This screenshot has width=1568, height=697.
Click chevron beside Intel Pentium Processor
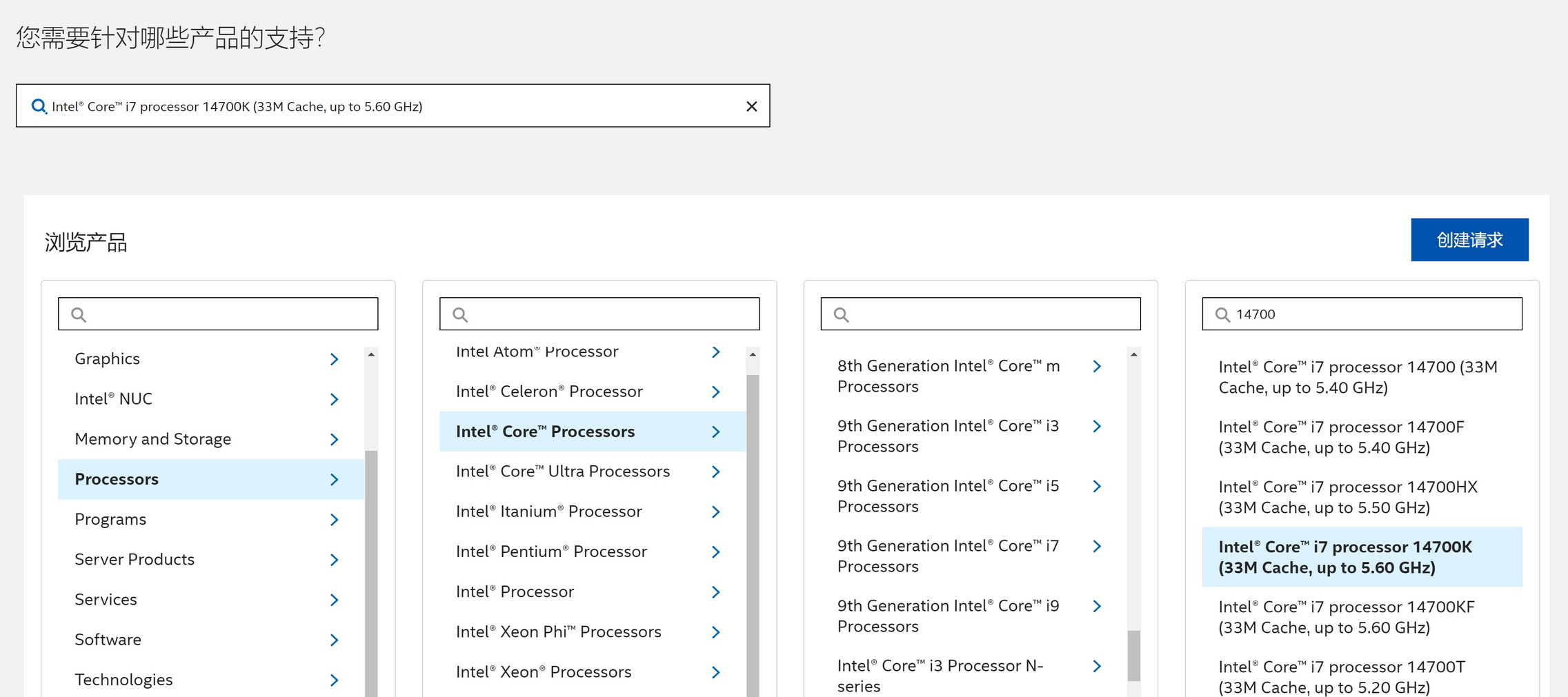(x=716, y=552)
